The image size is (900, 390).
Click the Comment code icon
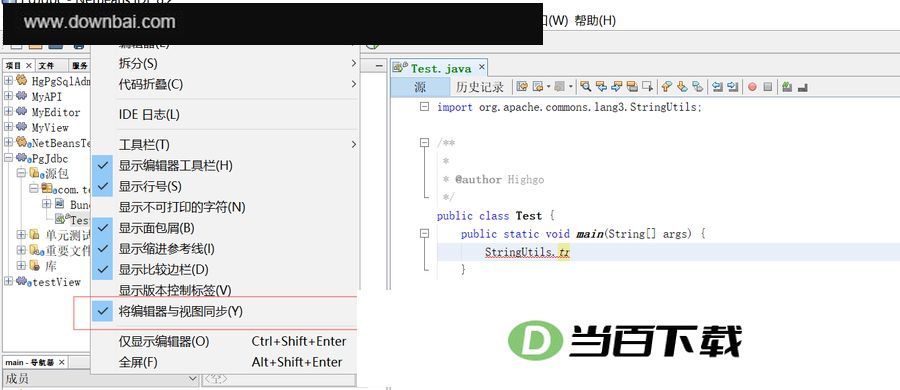(x=787, y=87)
